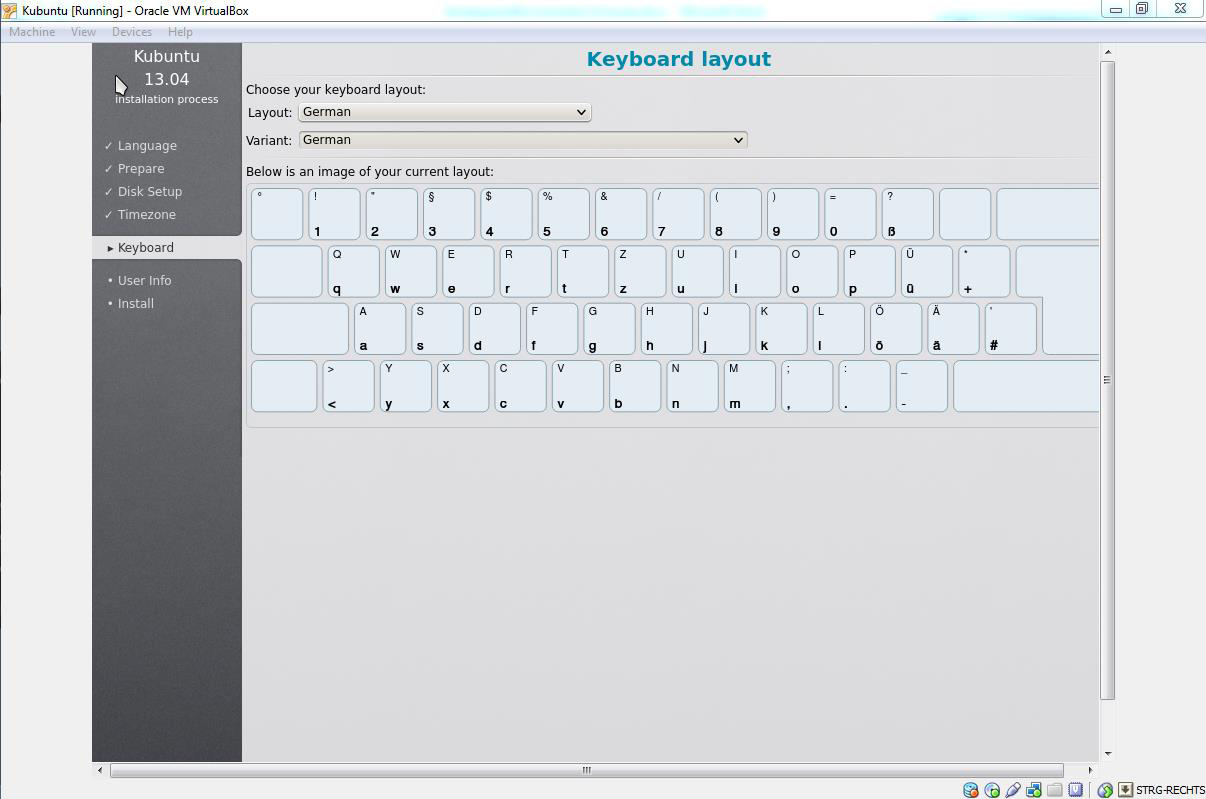The image size is (1206, 799).
Task: Click the virtualization chip status icon
Action: [x=1075, y=790]
